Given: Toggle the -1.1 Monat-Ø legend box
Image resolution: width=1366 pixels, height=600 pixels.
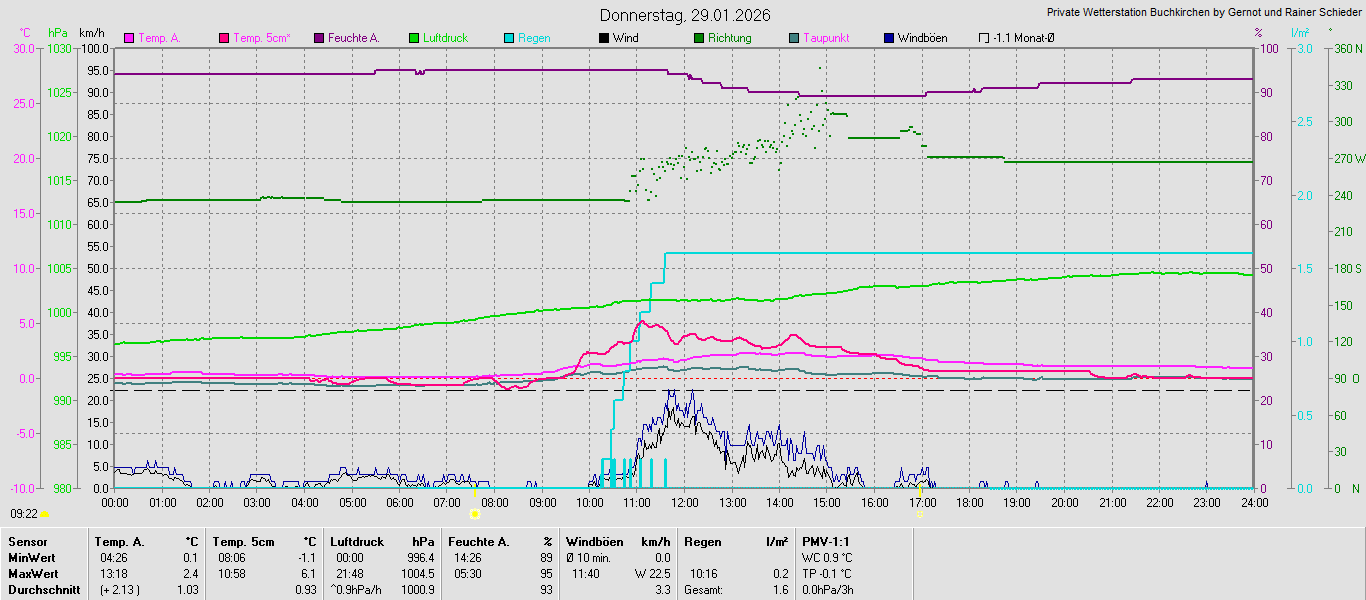Looking at the screenshot, I should (984, 38).
